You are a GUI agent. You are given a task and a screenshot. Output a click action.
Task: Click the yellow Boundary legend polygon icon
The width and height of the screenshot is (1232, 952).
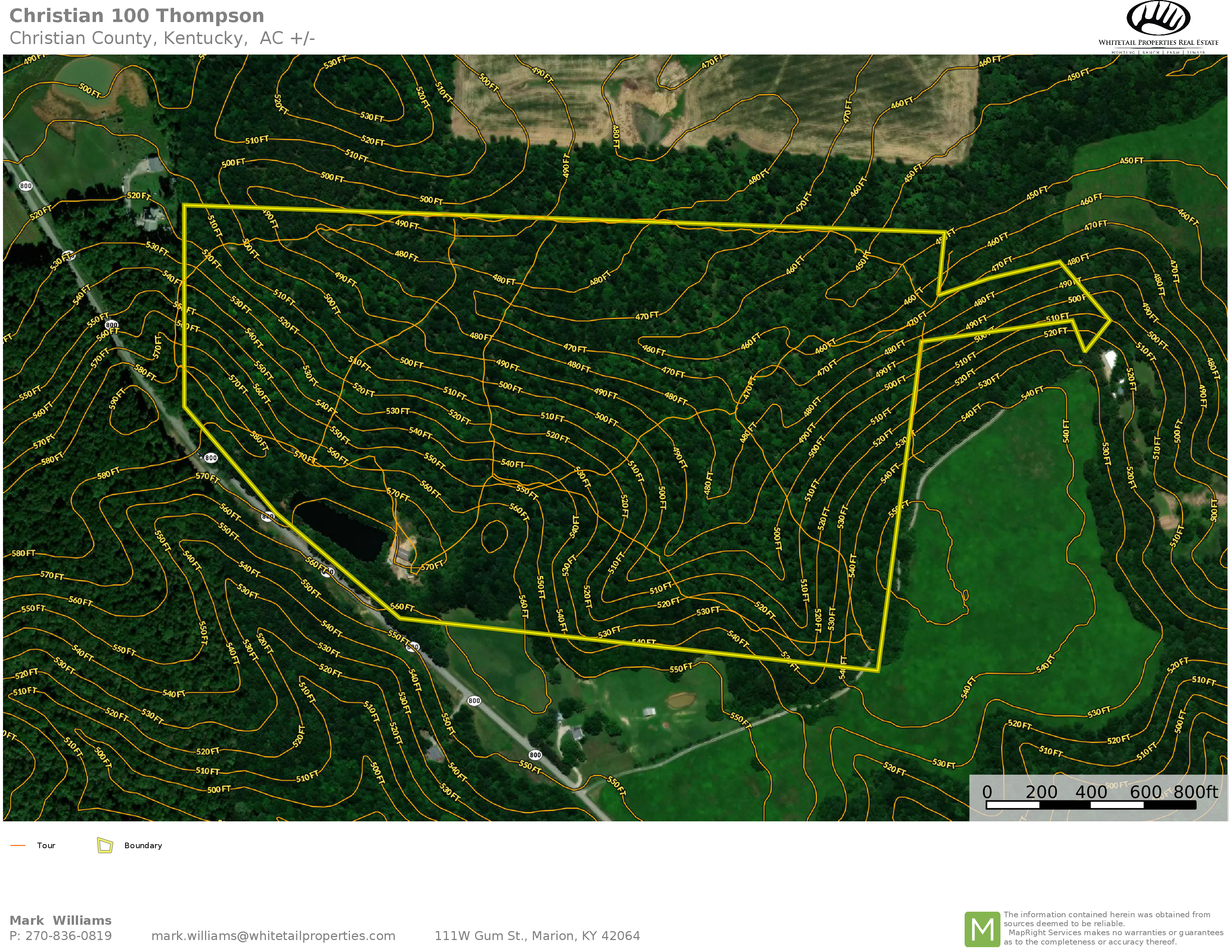click(105, 845)
